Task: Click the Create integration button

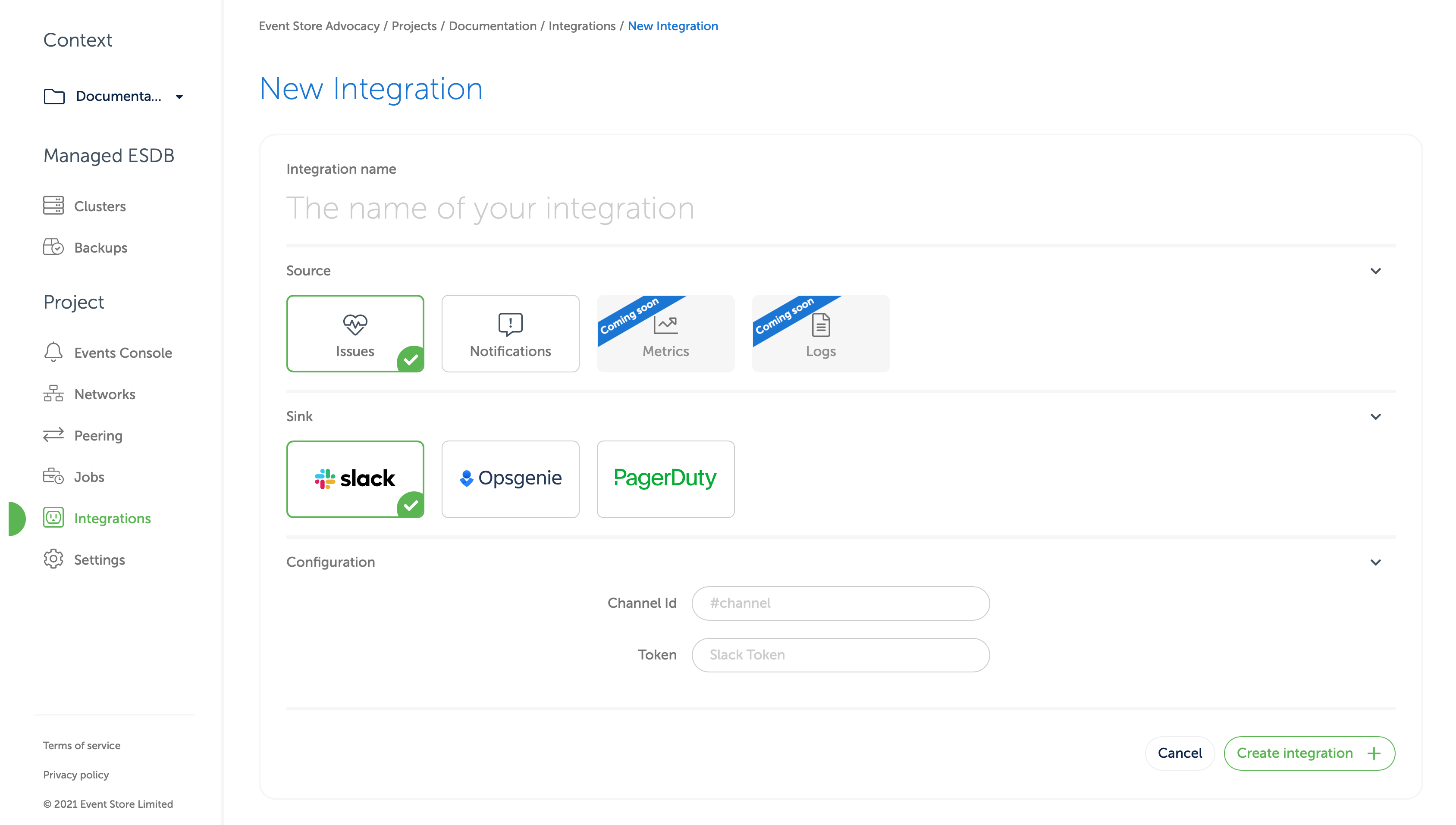Action: tap(1308, 753)
